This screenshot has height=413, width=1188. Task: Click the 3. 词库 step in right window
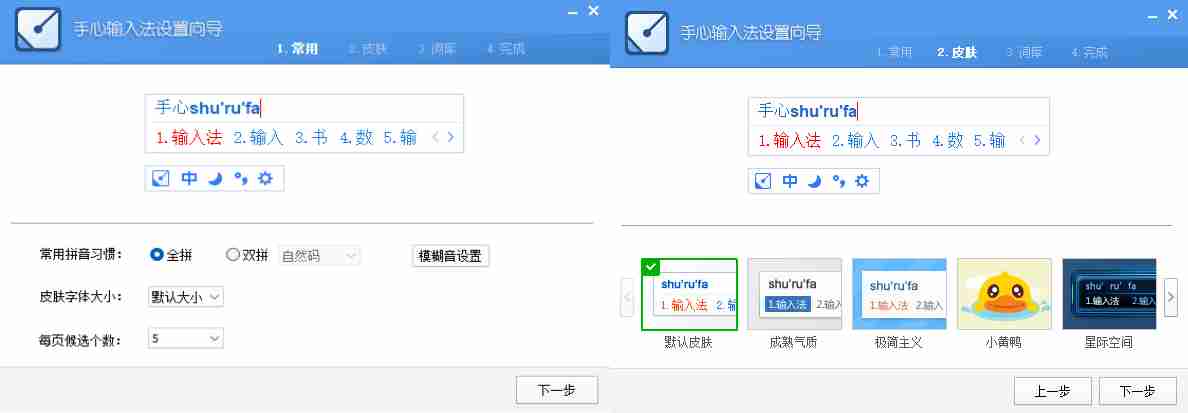click(1024, 52)
